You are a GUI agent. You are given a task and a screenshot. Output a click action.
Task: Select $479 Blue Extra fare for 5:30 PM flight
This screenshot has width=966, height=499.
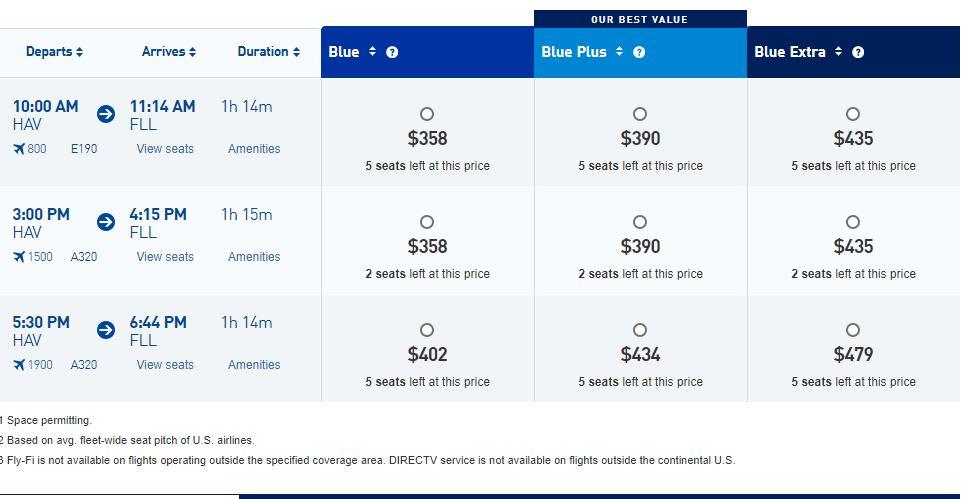853,330
